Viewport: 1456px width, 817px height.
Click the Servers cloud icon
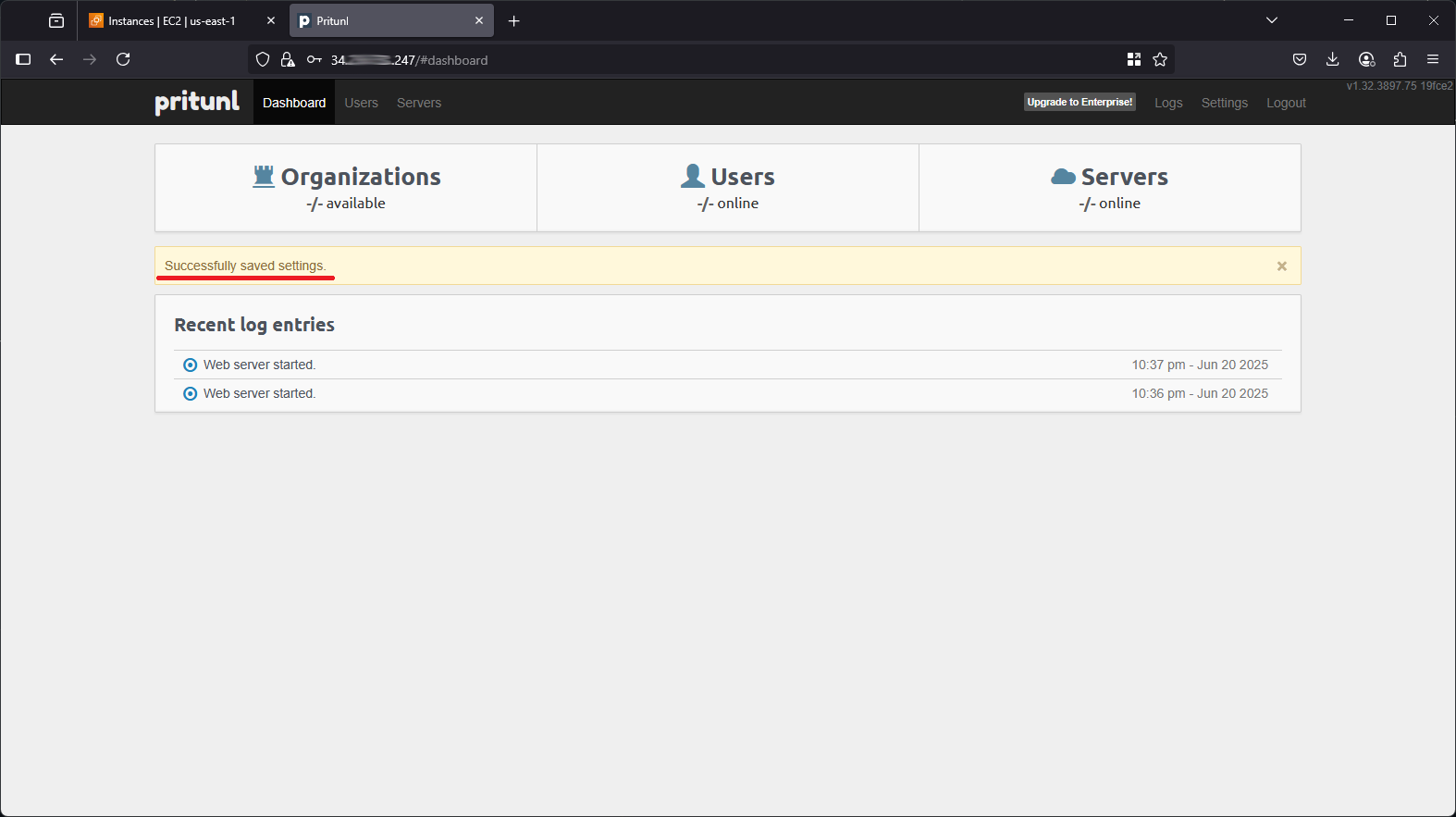[1063, 177]
